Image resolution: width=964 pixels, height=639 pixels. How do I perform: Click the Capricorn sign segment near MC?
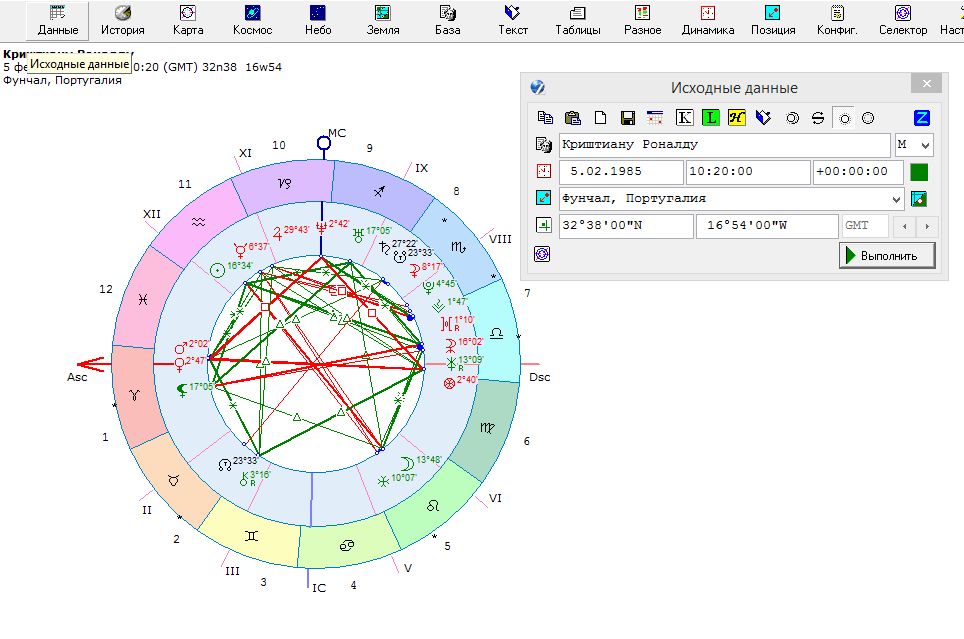(283, 184)
